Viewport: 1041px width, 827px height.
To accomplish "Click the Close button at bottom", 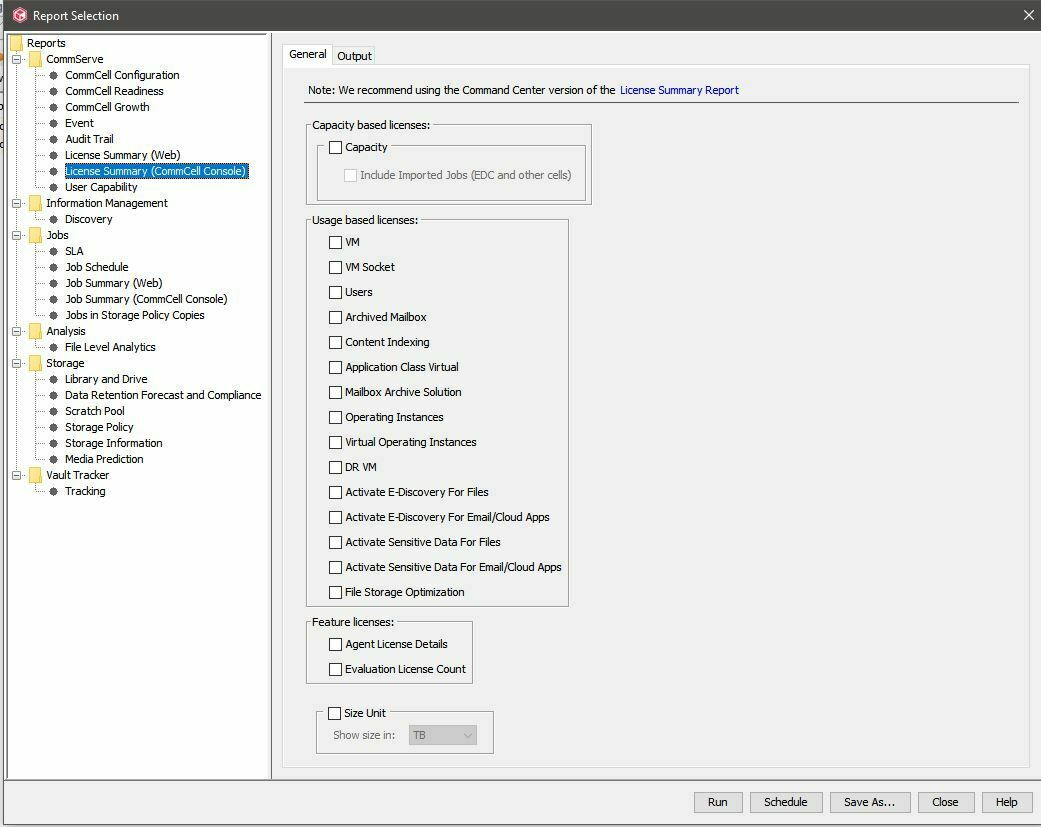I will coord(945,802).
